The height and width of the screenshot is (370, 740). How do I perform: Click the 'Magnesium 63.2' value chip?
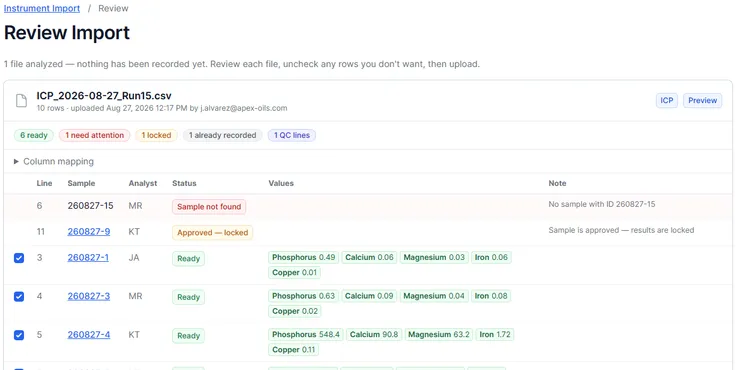click(x=439, y=335)
